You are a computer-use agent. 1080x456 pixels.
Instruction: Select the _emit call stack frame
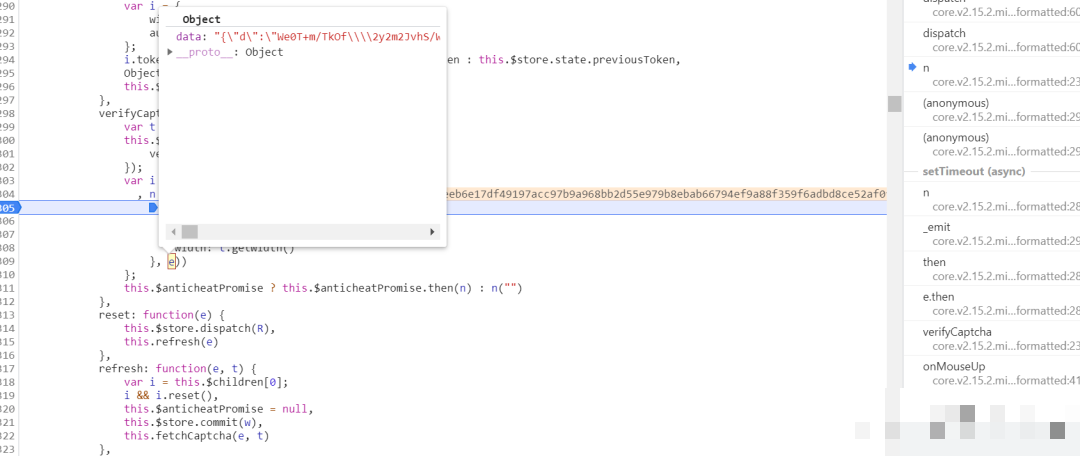(x=939, y=227)
